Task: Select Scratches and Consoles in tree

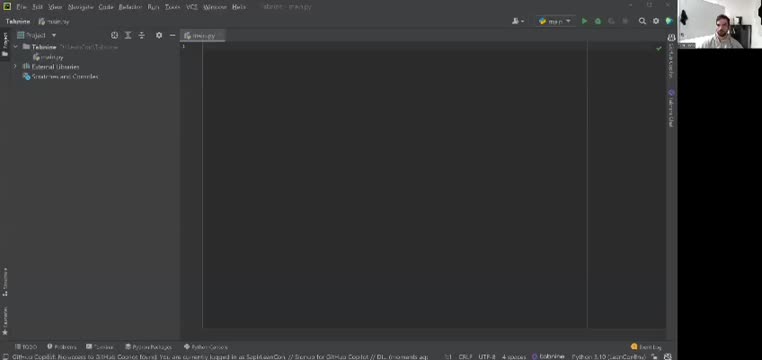Action: [x=60, y=76]
